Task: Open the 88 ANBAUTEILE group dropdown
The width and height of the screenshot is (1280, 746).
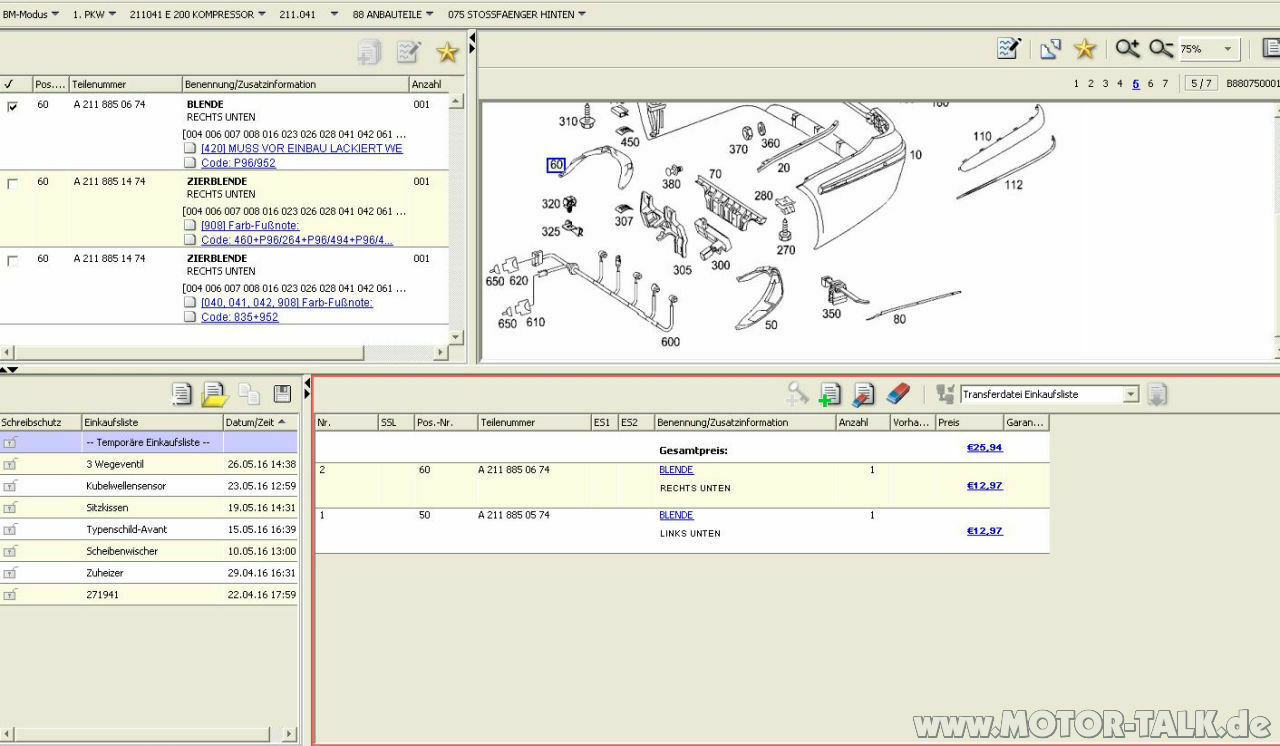Action: click(394, 15)
